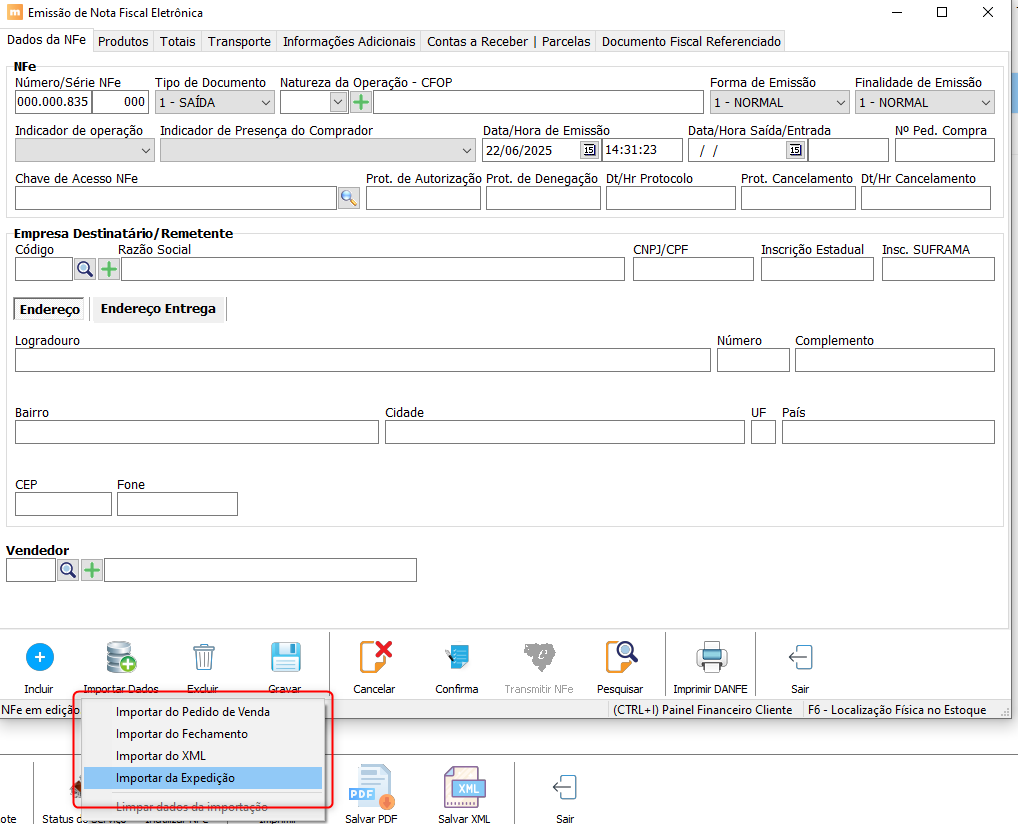Click the Incluir plus icon
The height and width of the screenshot is (824, 1018).
(x=39, y=657)
